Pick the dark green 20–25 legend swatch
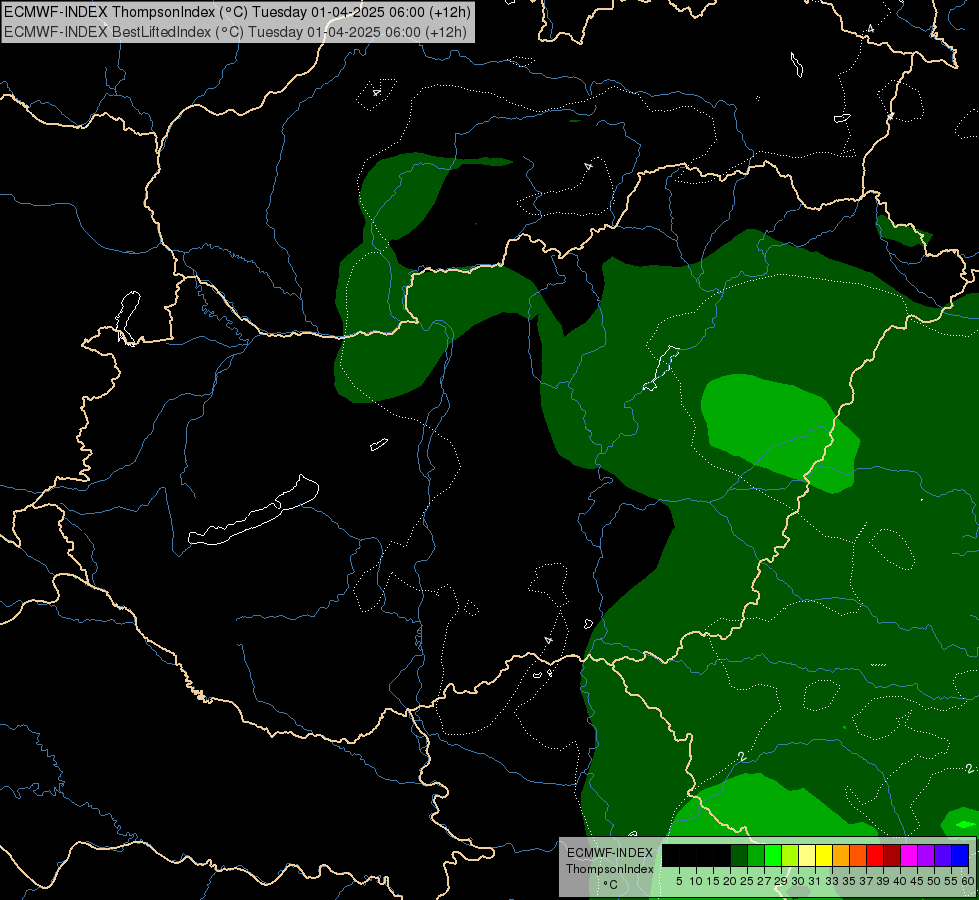This screenshot has width=979, height=900. point(739,855)
